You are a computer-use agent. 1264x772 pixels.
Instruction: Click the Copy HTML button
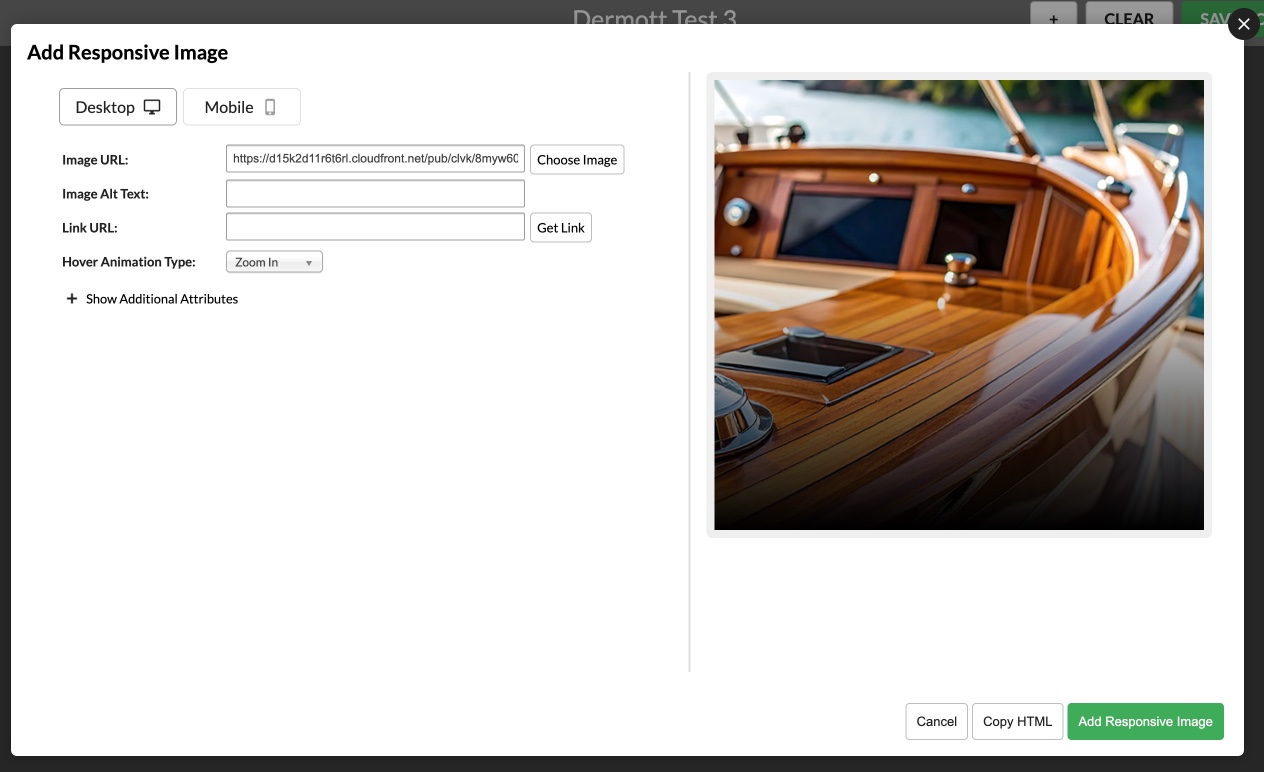pyautogui.click(x=1017, y=721)
